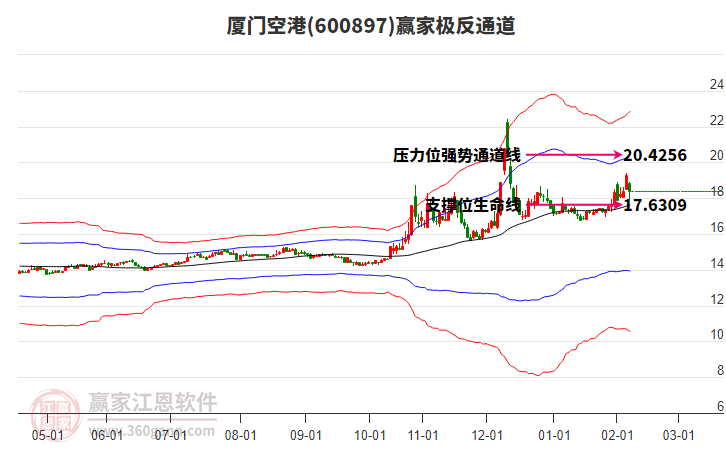Select the resistance value 20.4256
The image size is (726, 450).
tap(655, 155)
